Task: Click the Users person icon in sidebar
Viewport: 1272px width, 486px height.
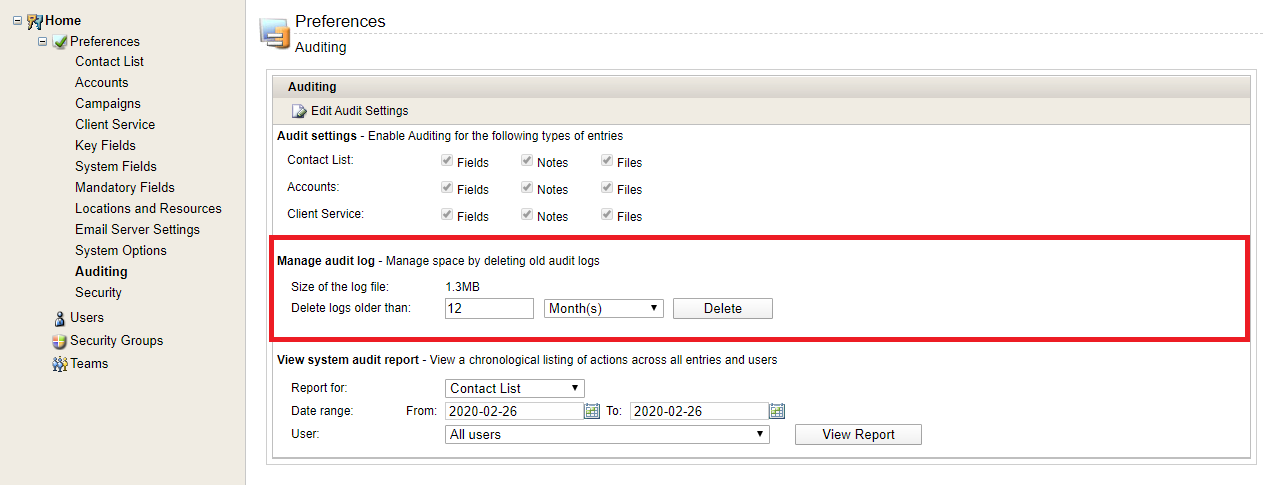Action: [60, 318]
